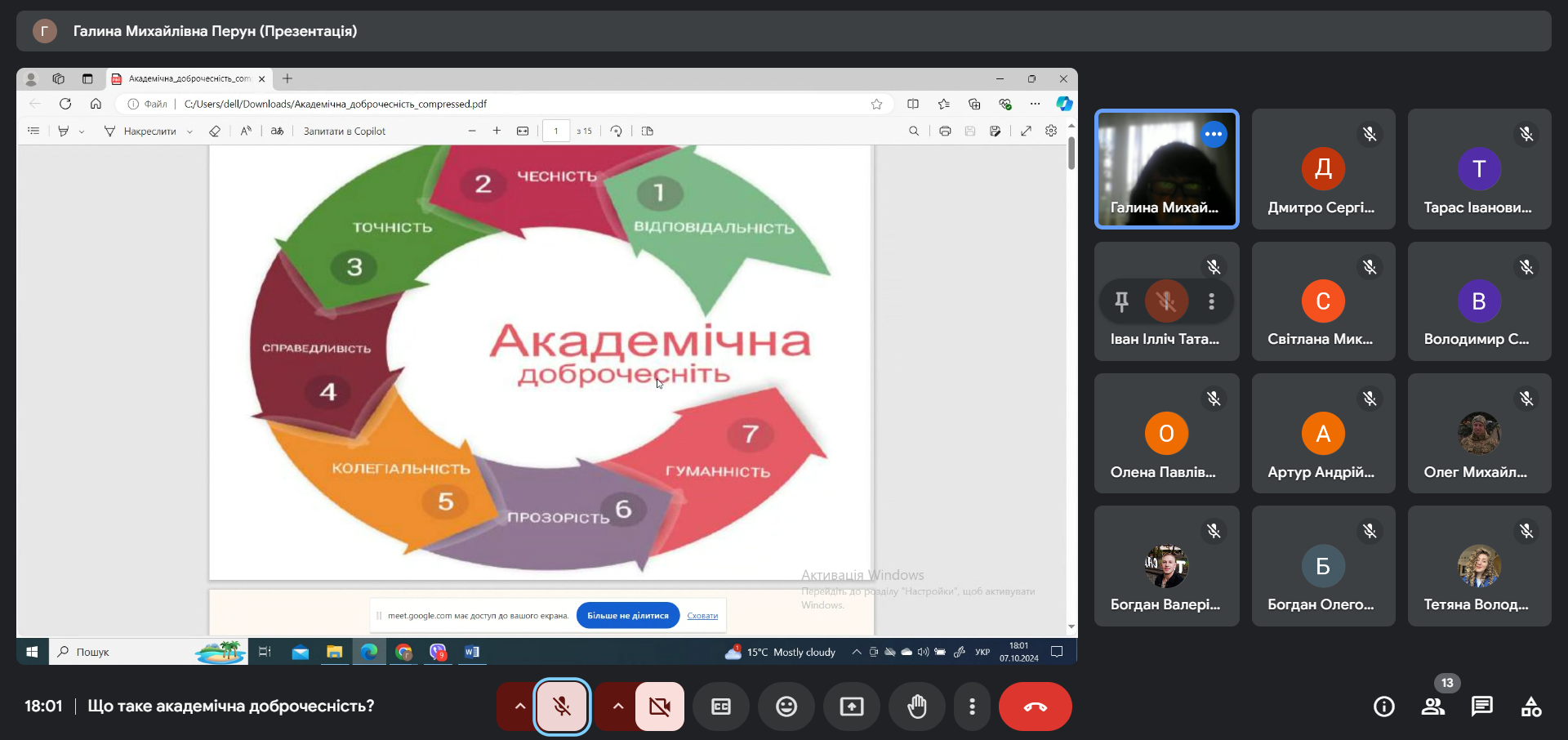This screenshot has width=1568, height=740.
Task: Click the PDF read aloud icon
Action: tap(246, 131)
